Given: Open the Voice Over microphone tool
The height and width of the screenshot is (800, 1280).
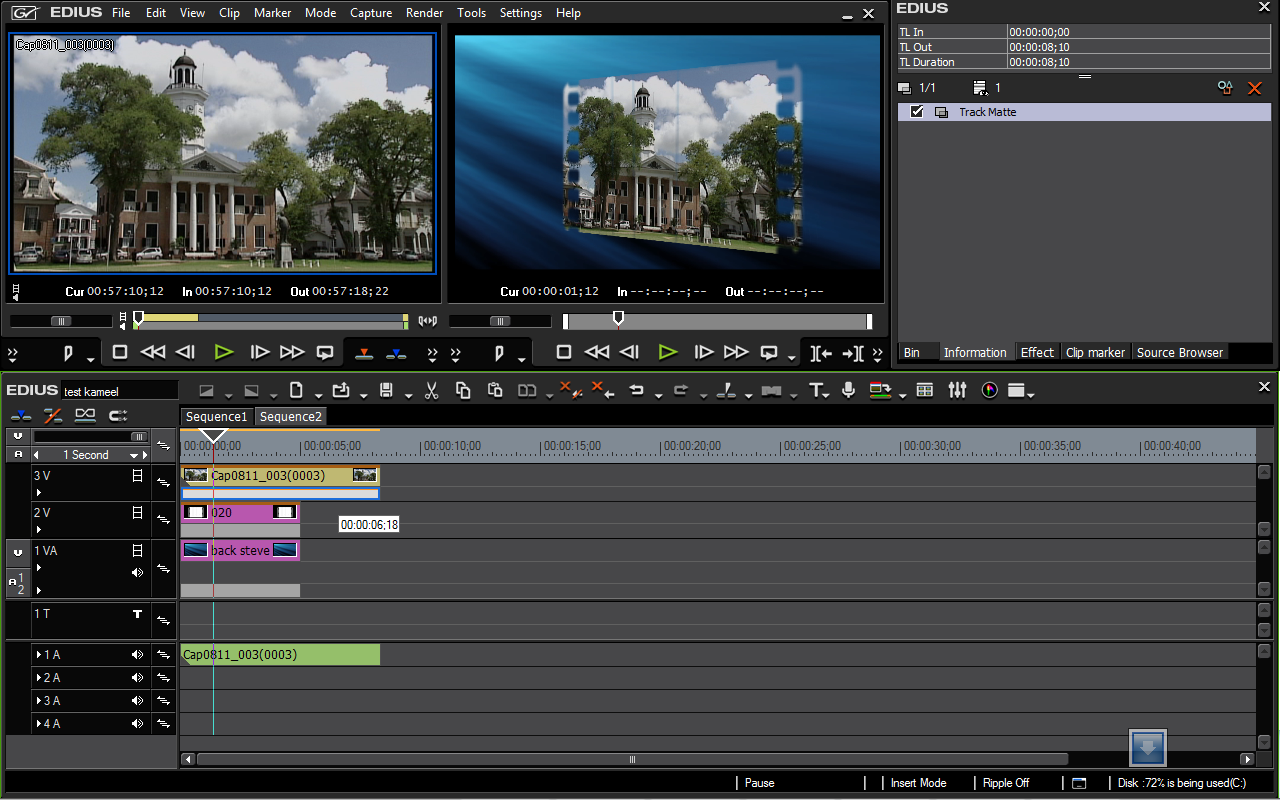Looking at the screenshot, I should pos(848,390).
